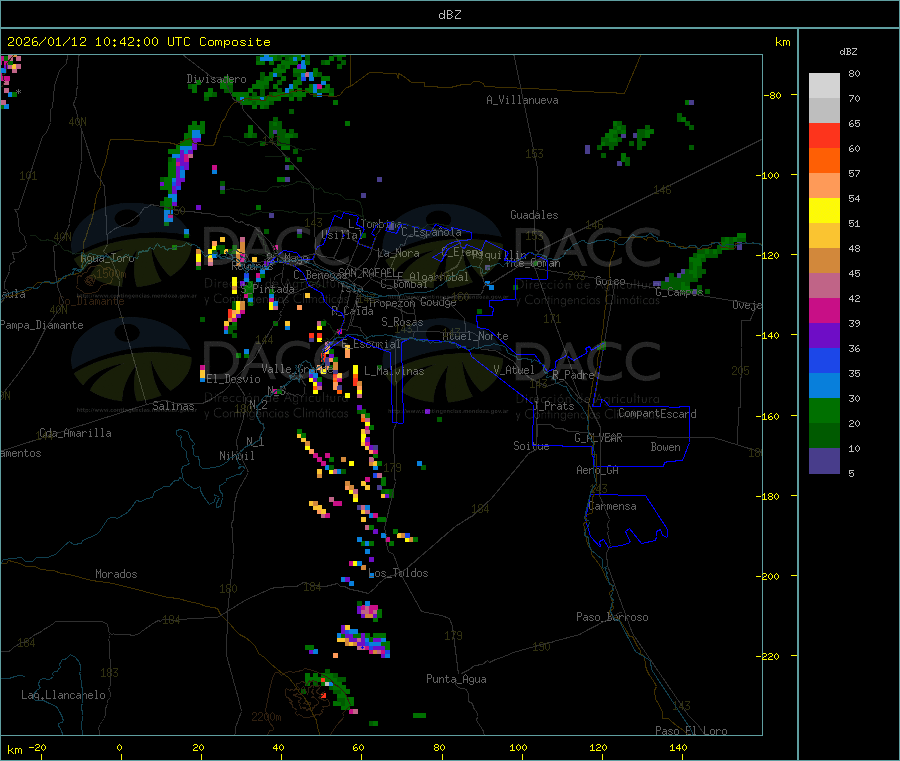Click the 'dBZ' title at top center
This screenshot has width=900, height=761.
coord(449,15)
